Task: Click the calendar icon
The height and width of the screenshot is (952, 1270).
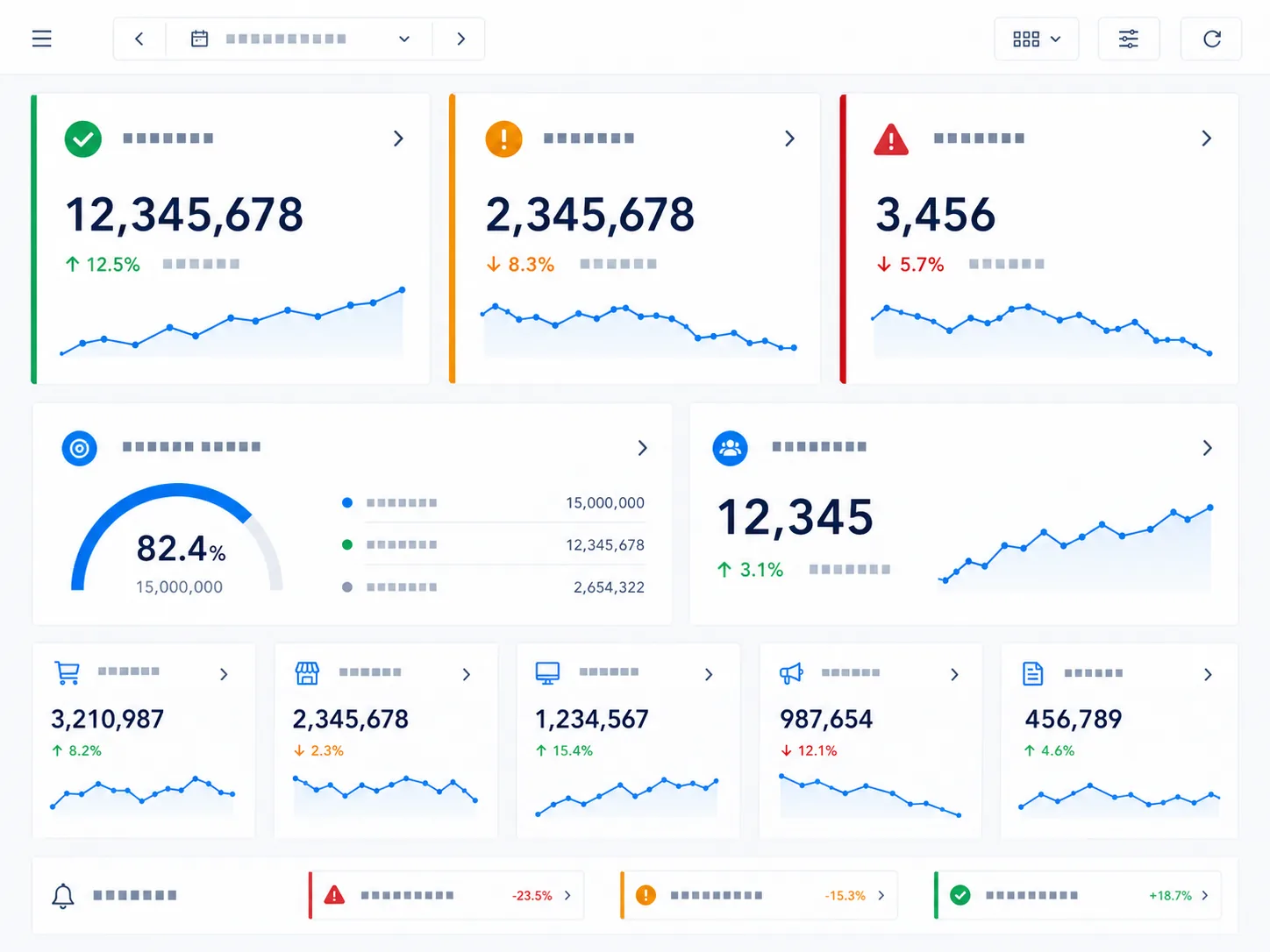Action: click(x=200, y=39)
